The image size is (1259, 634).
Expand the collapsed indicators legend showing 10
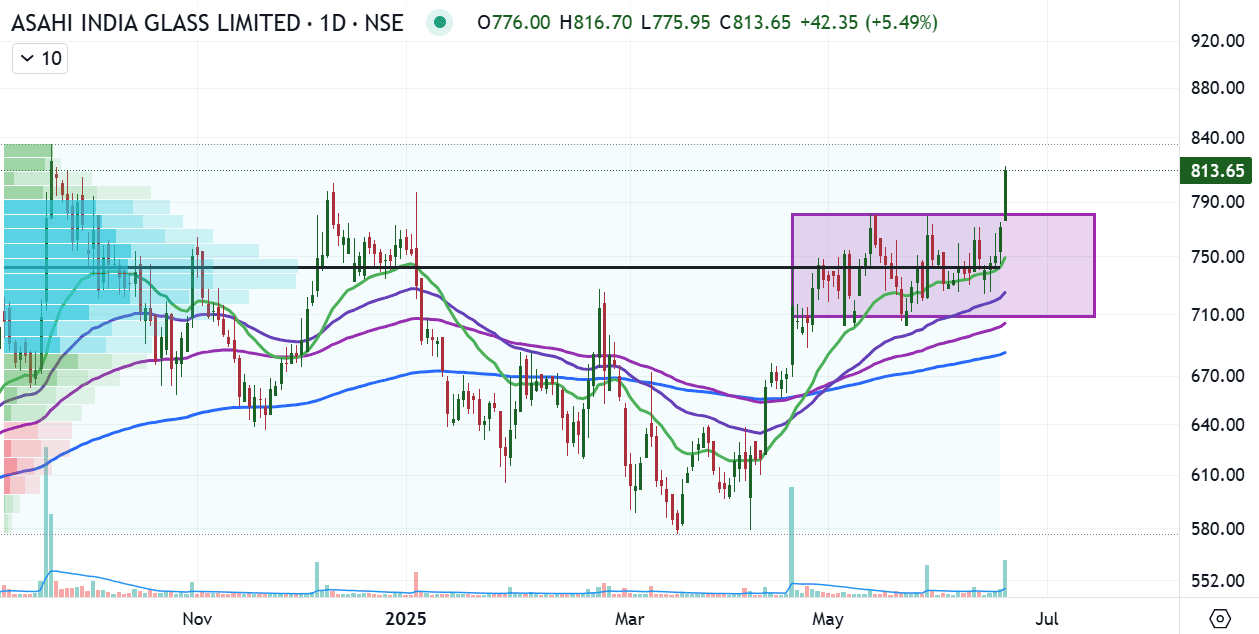click(40, 59)
